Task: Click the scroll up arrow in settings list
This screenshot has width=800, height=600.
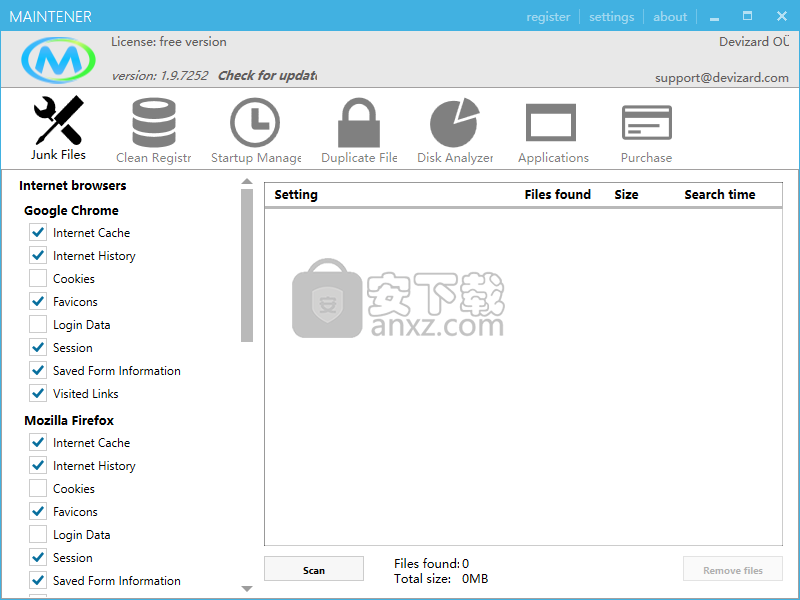Action: coord(247,182)
